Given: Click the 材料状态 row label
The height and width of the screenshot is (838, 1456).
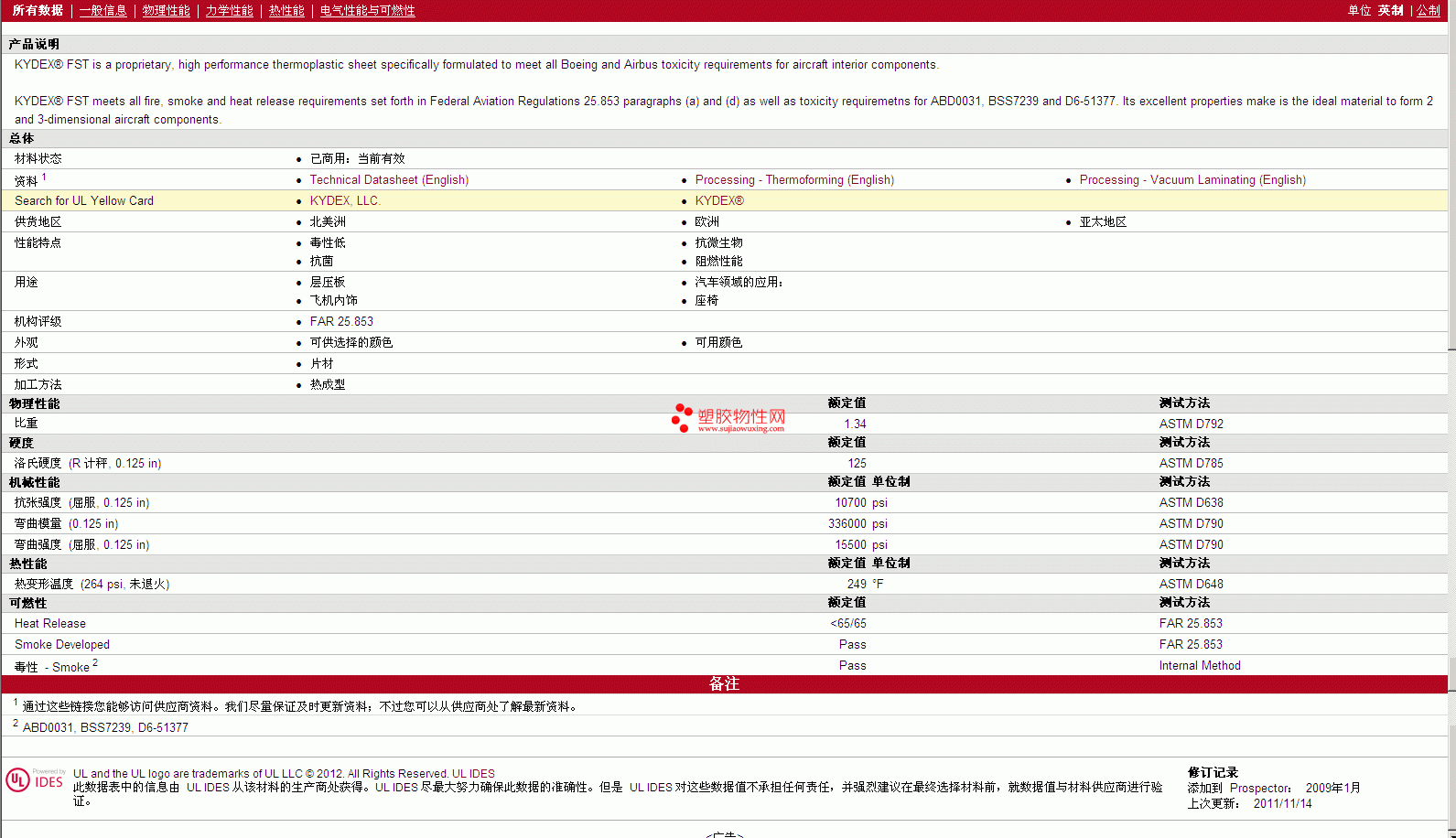Looking at the screenshot, I should point(38,159).
